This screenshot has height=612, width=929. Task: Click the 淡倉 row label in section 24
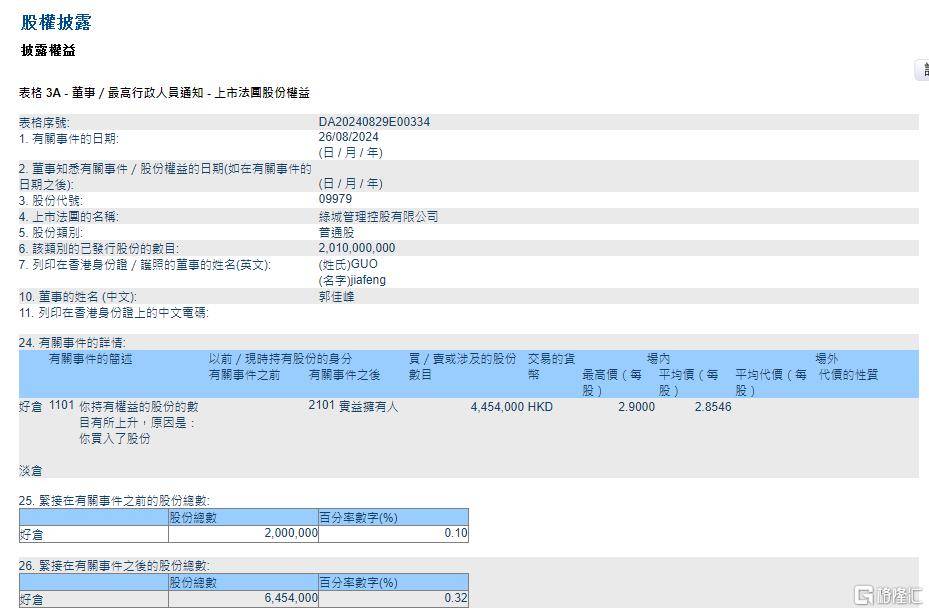tap(31, 471)
